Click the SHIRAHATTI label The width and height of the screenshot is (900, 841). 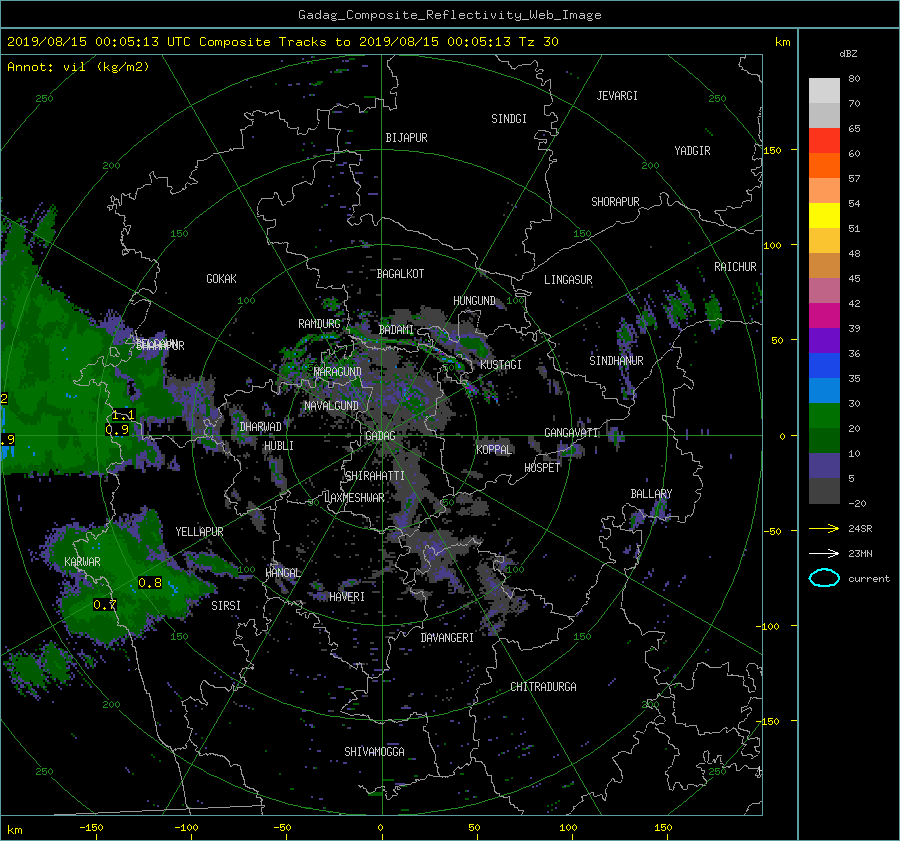pyautogui.click(x=375, y=476)
